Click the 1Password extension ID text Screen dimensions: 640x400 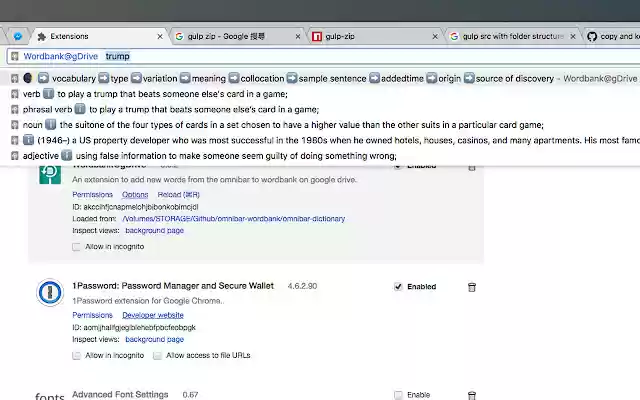(x=134, y=327)
